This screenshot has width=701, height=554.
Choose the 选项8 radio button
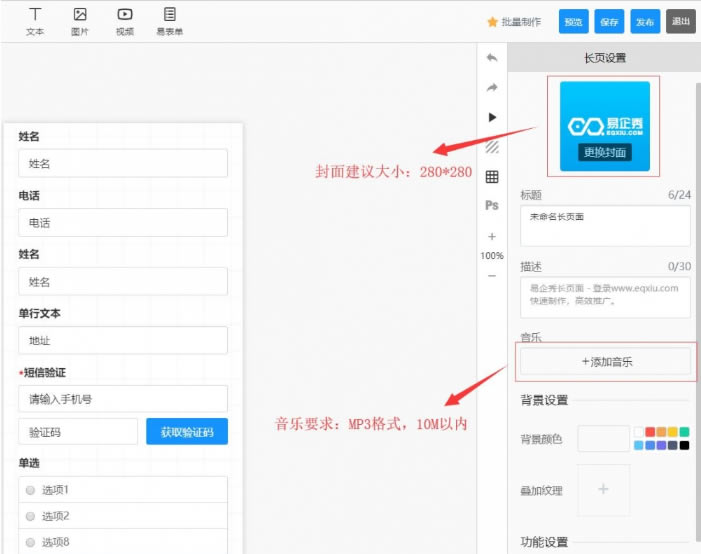pos(30,542)
